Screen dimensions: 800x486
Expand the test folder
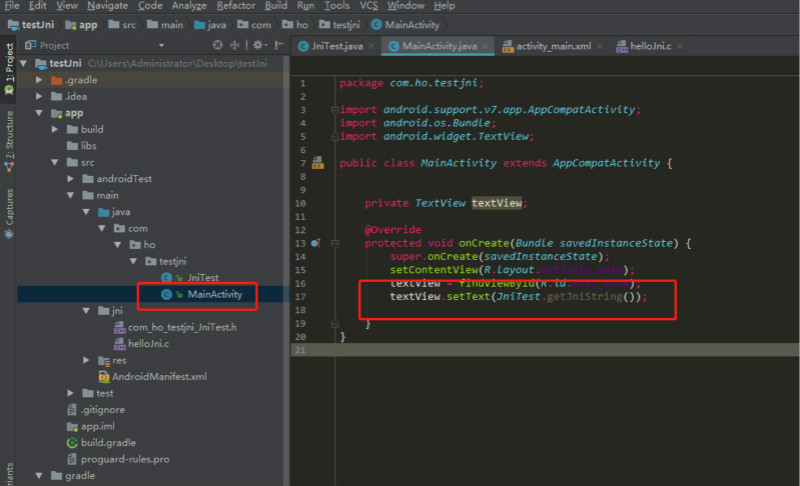71,393
